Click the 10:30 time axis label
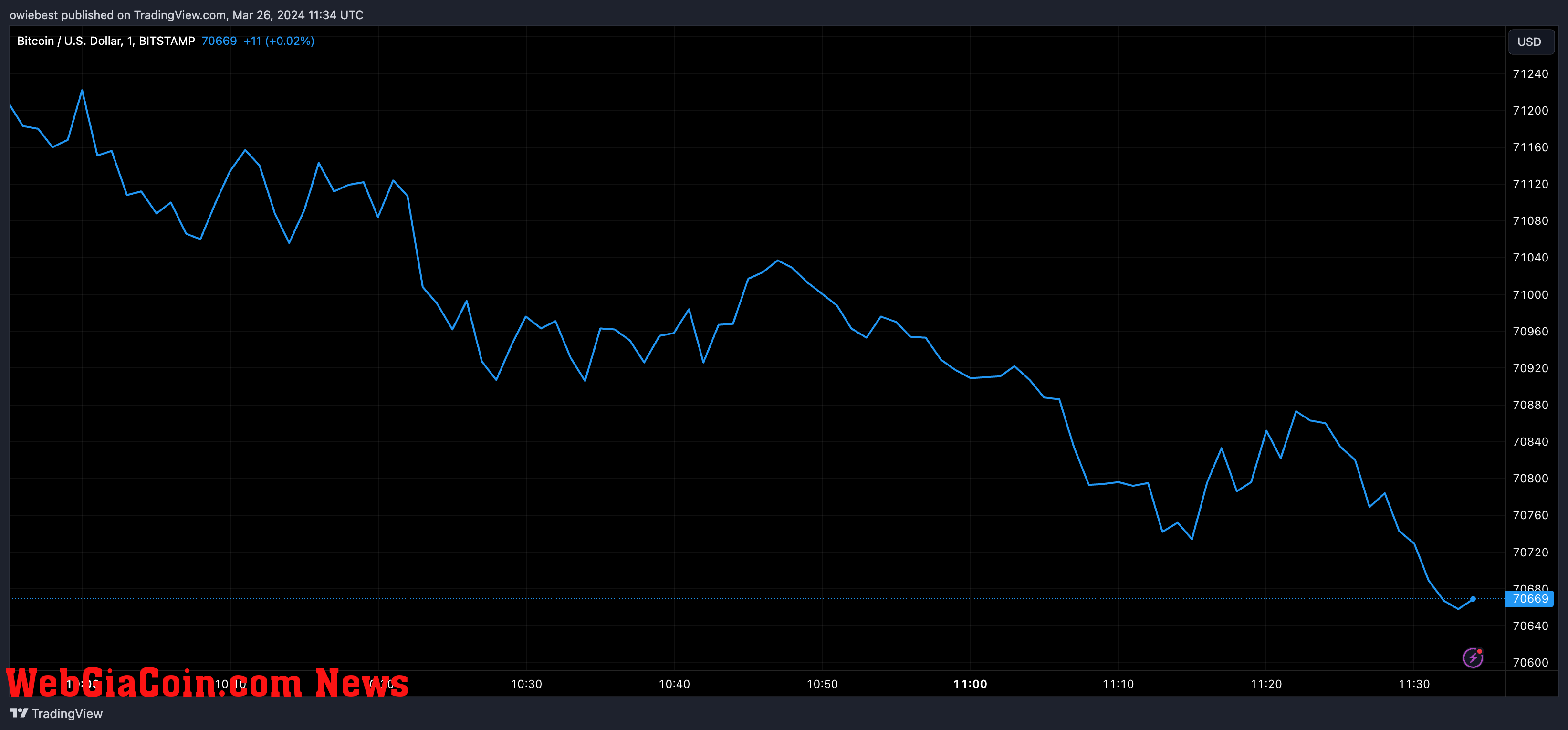Viewport: 1568px width, 730px height. tap(526, 684)
